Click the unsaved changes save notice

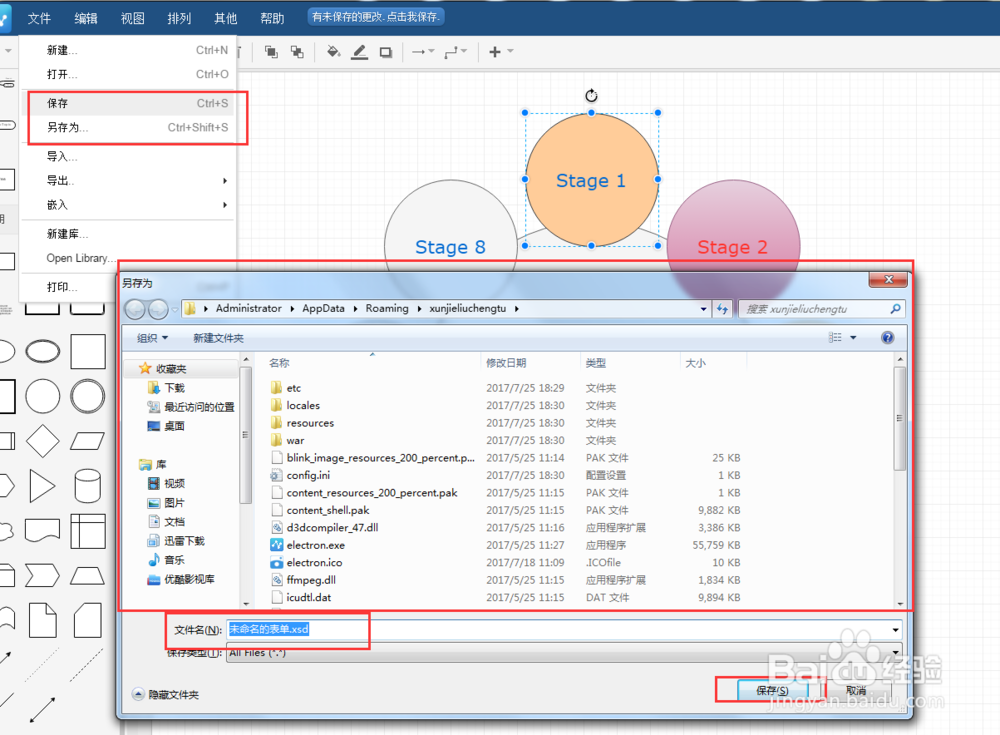click(x=376, y=17)
